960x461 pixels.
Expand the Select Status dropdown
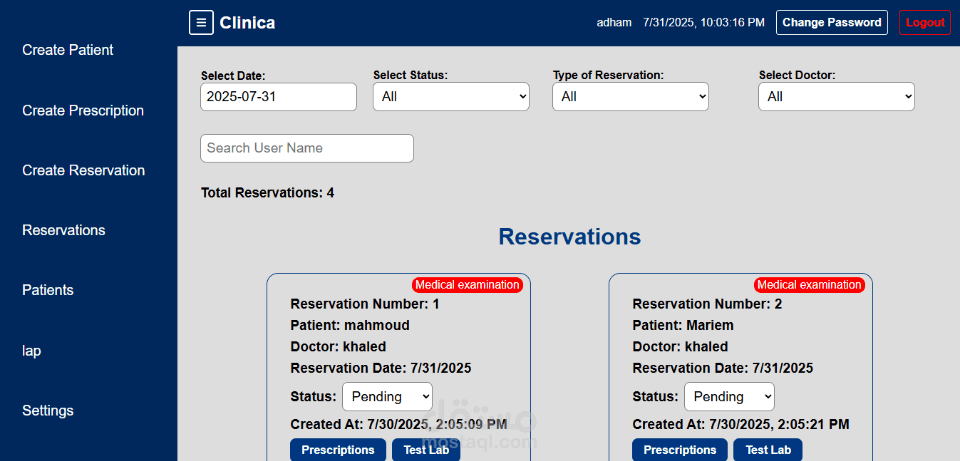point(451,97)
